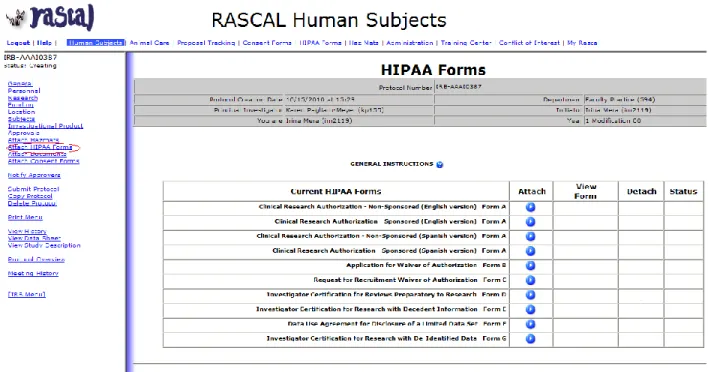Screen dimensions: 708x372
Task: Go to My Rascal page
Action: coord(582,43)
